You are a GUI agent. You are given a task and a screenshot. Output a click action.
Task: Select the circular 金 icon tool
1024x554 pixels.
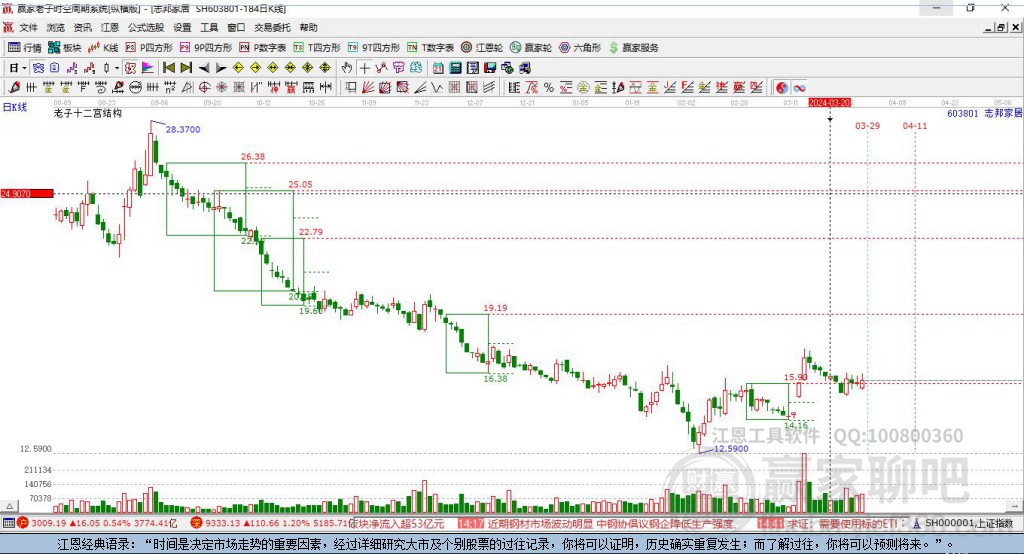click(x=583, y=87)
